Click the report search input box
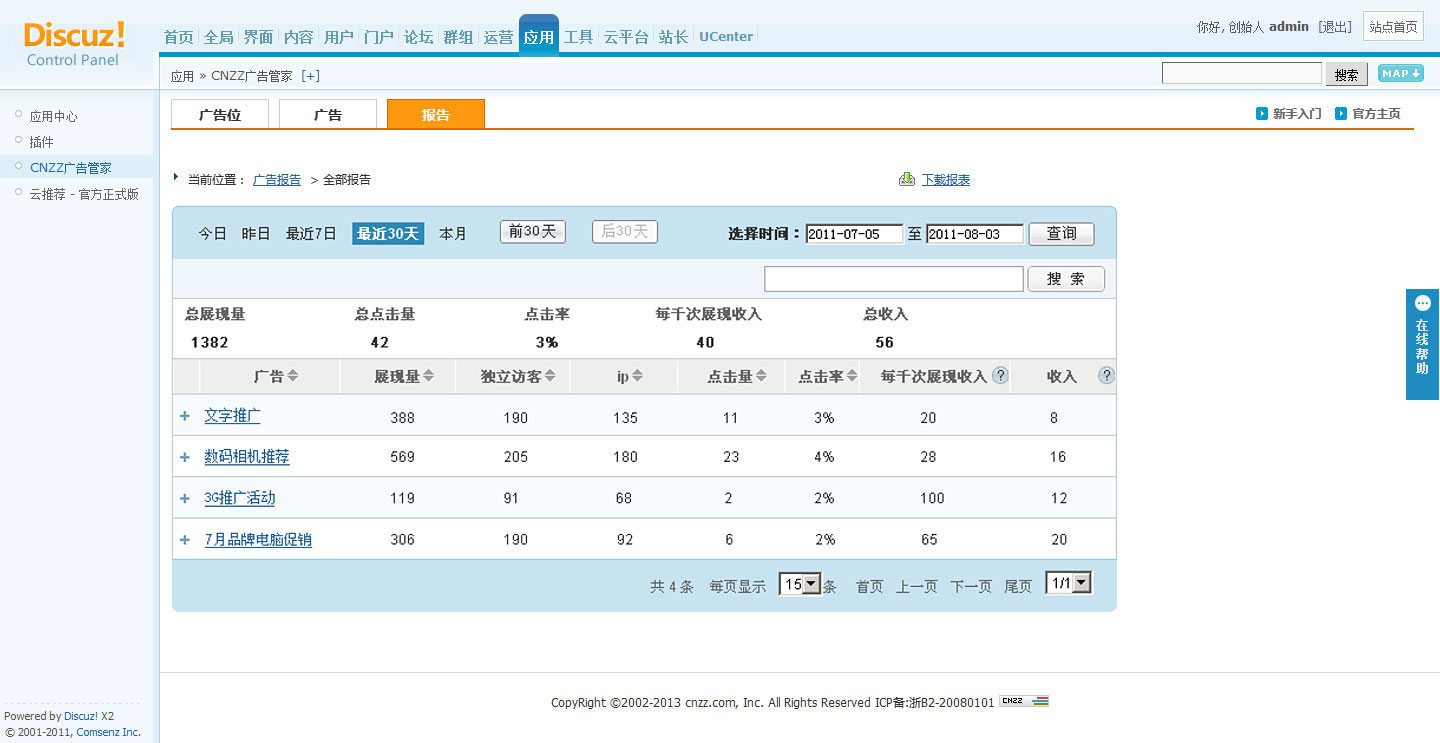Viewport: 1440px width, 743px height. tap(894, 279)
